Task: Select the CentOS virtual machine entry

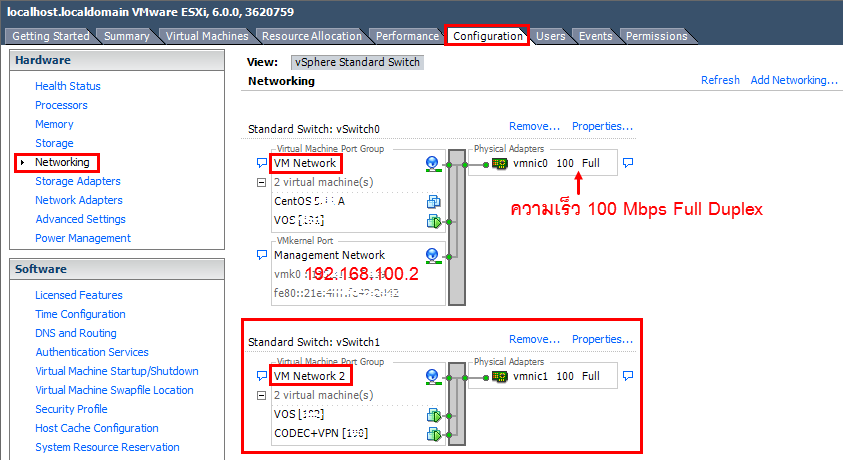Action: point(309,202)
